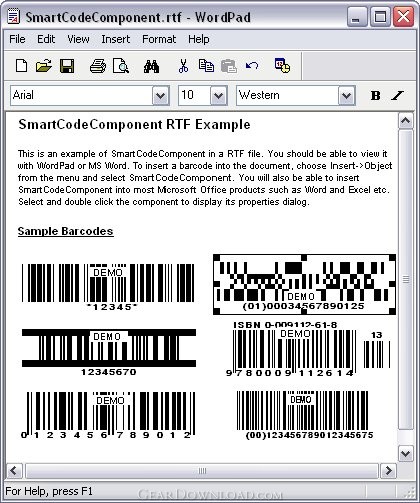Click the heading "SmartCodeComponent RTF Example"
Viewport: 420px width, 503px height.
point(134,124)
